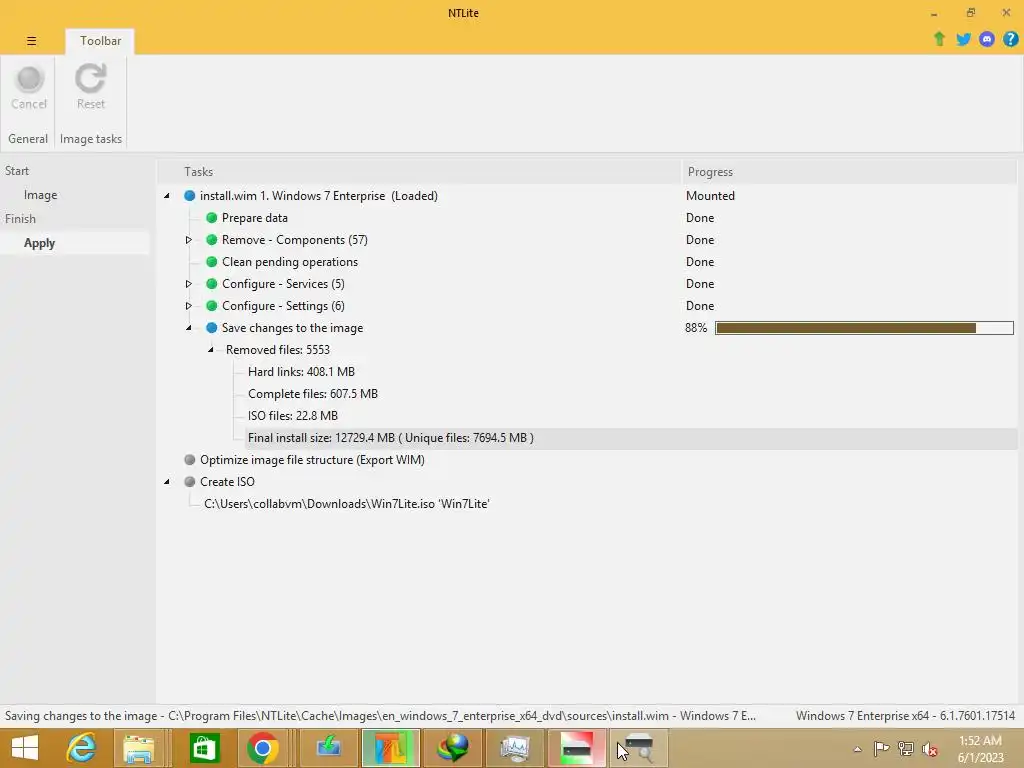Open the Image page in sidebar
Image resolution: width=1024 pixels, height=768 pixels.
[40, 195]
